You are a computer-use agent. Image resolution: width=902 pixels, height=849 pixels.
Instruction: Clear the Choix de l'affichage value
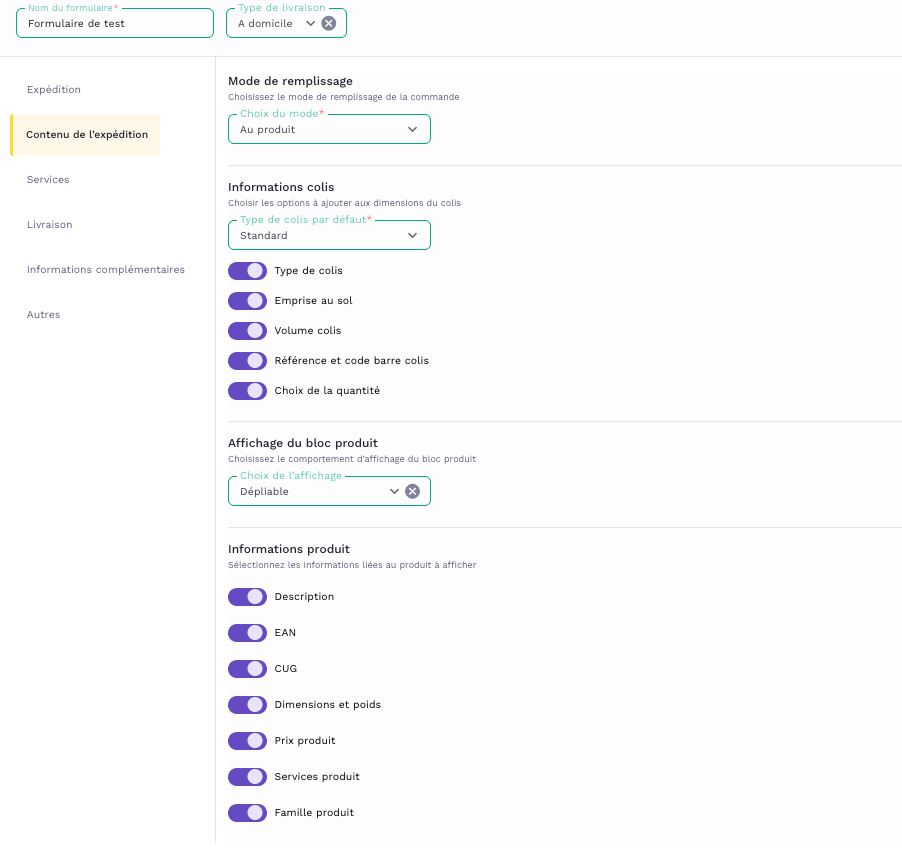tap(412, 491)
